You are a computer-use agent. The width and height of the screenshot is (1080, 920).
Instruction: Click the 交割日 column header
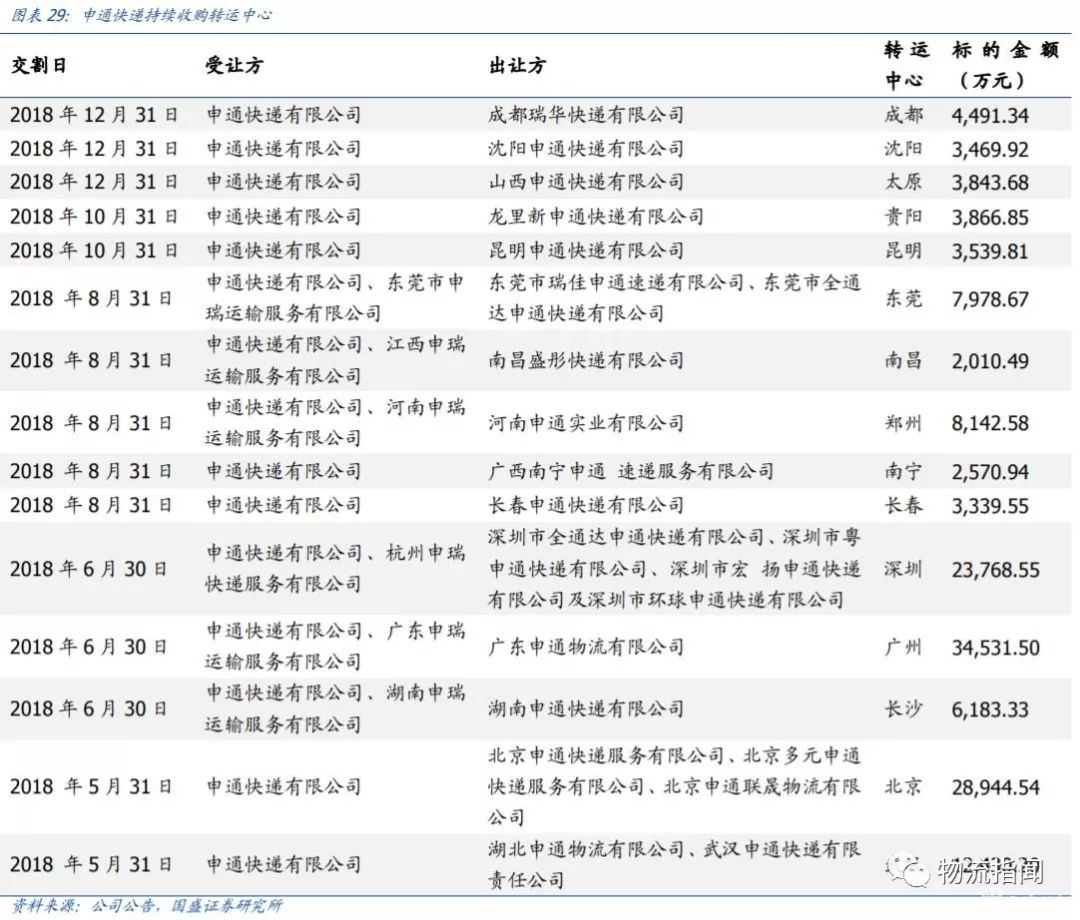coord(39,65)
